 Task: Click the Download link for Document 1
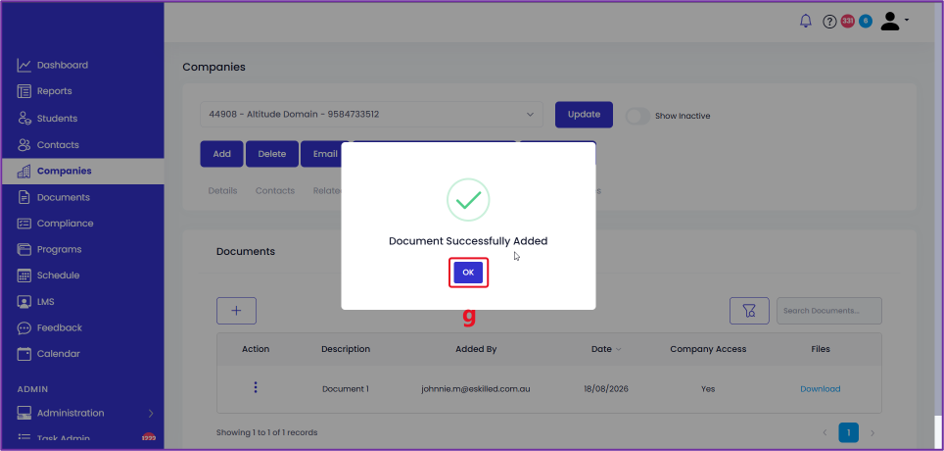820,389
